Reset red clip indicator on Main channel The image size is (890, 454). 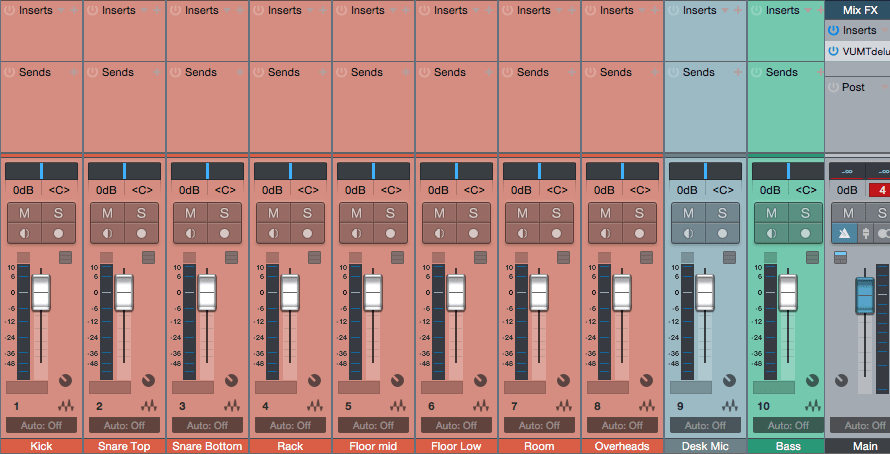(879, 190)
